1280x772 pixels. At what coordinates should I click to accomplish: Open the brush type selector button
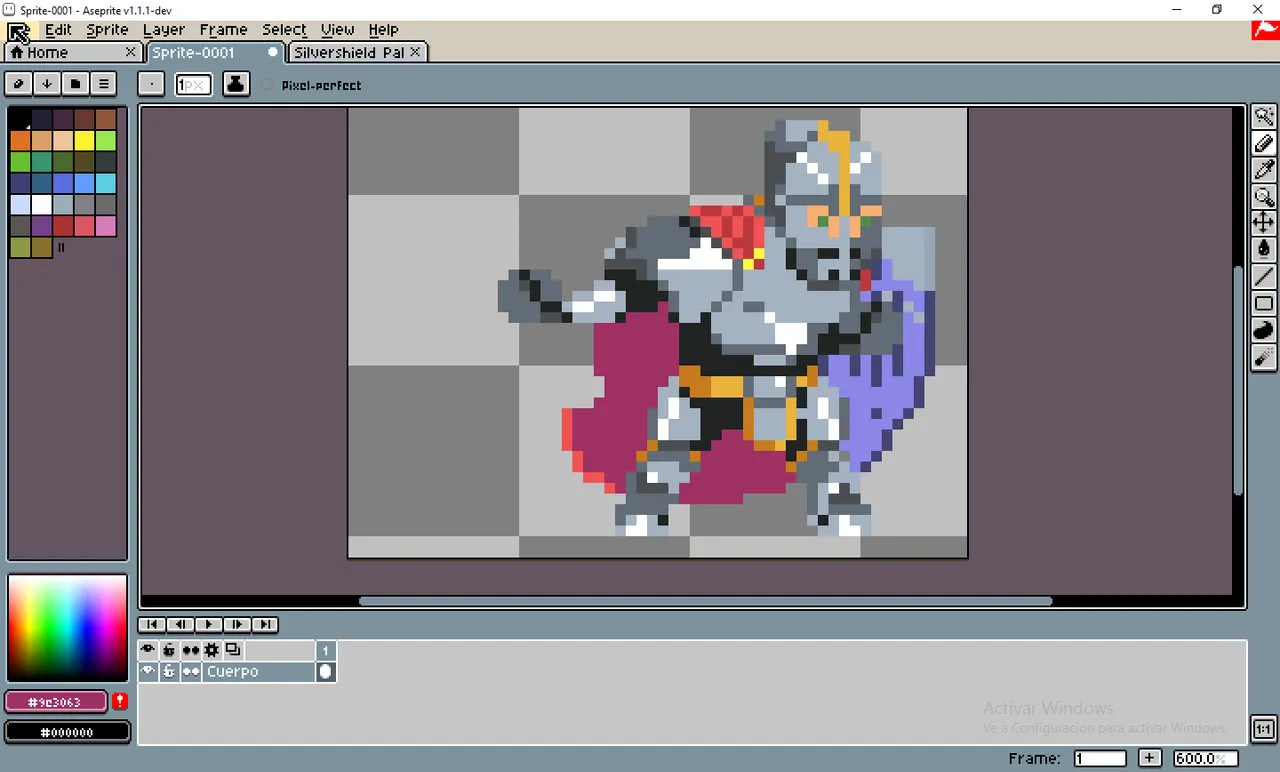click(x=151, y=84)
